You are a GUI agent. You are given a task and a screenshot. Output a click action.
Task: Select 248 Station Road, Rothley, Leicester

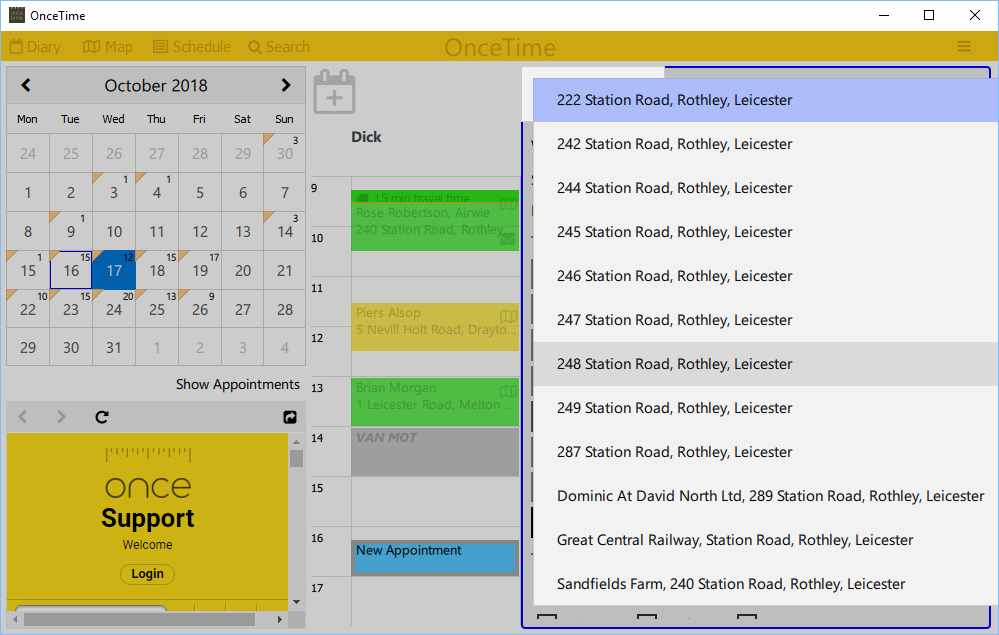pyautogui.click(x=766, y=364)
